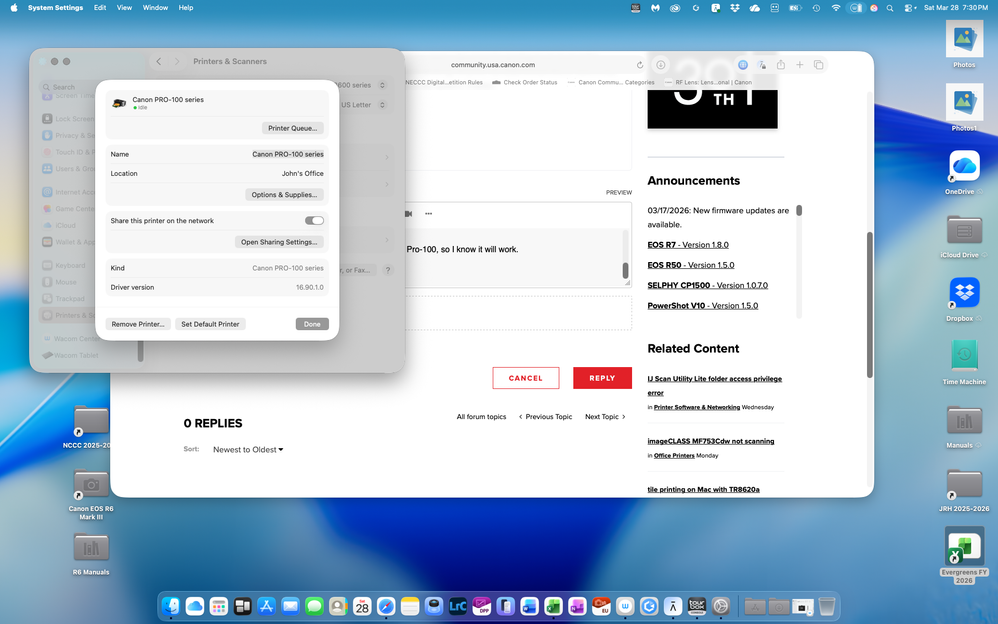
Task: Click the Safari address bar
Action: (493, 65)
